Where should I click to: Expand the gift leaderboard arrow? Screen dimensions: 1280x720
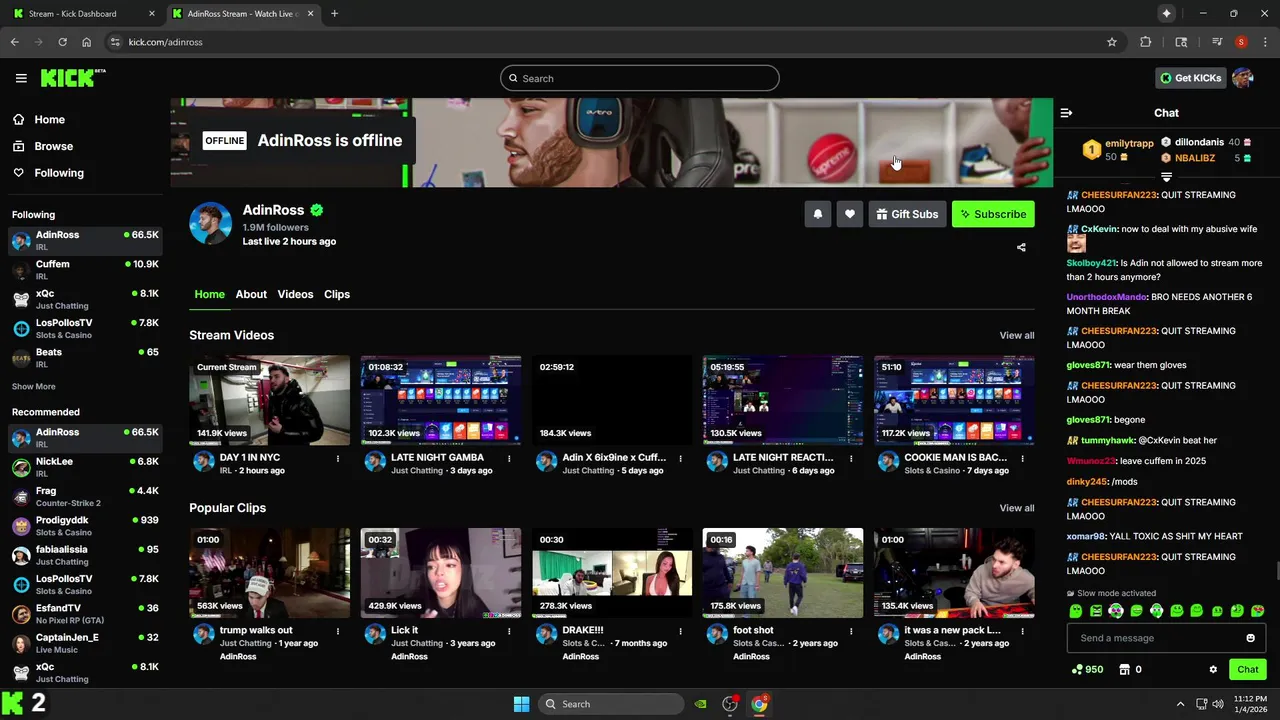coord(1166,177)
